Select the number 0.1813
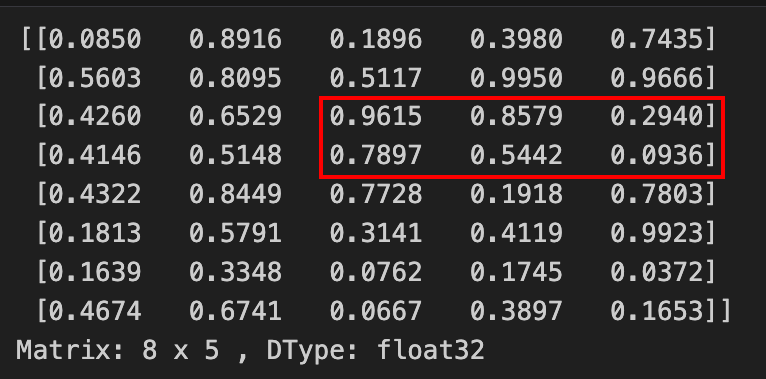 95,233
